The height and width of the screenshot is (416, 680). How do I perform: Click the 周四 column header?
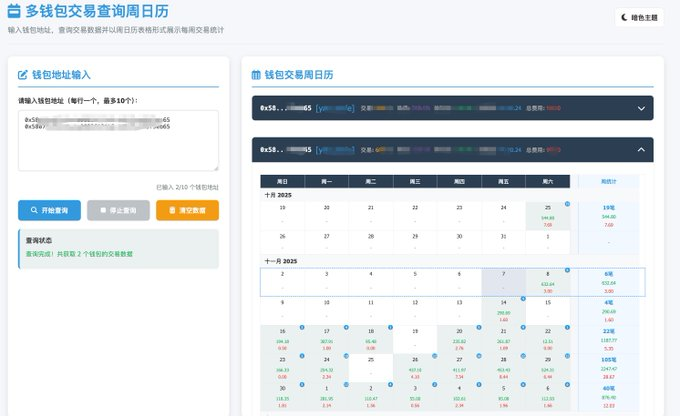(459, 181)
